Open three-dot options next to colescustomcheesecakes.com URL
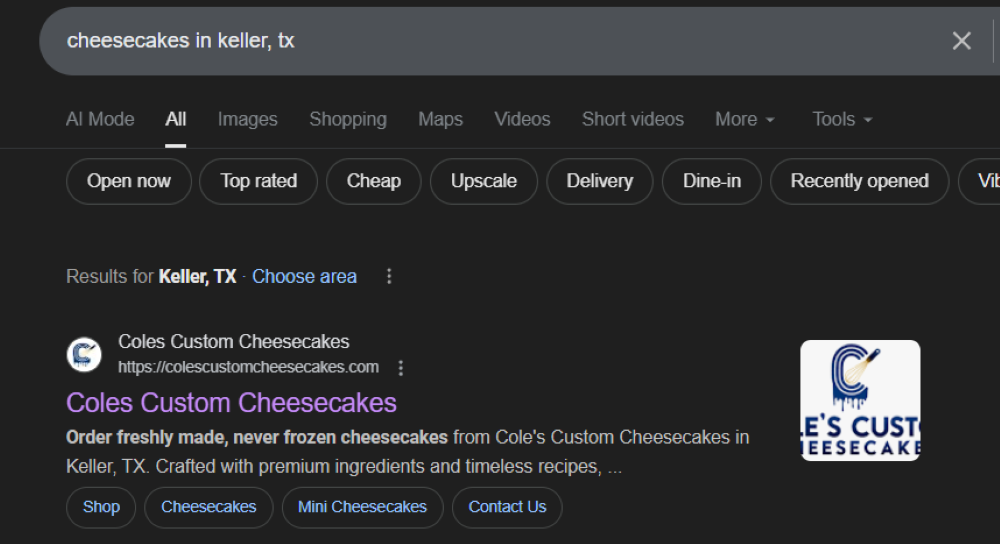 pos(401,367)
